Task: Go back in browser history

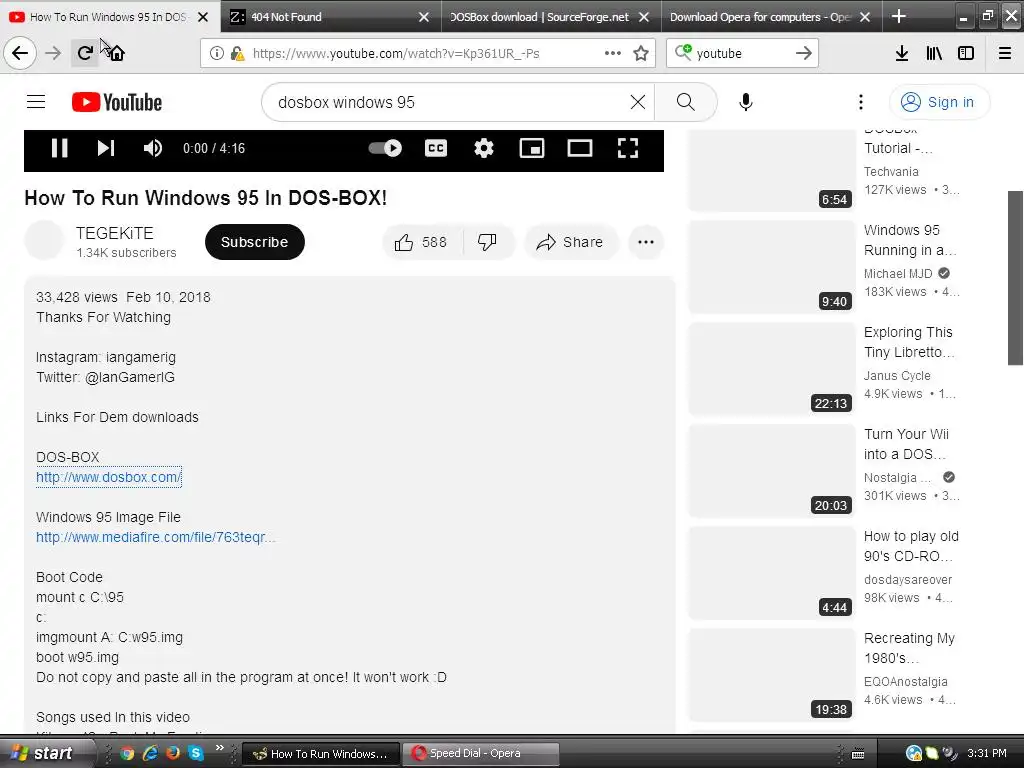Action: point(20,53)
